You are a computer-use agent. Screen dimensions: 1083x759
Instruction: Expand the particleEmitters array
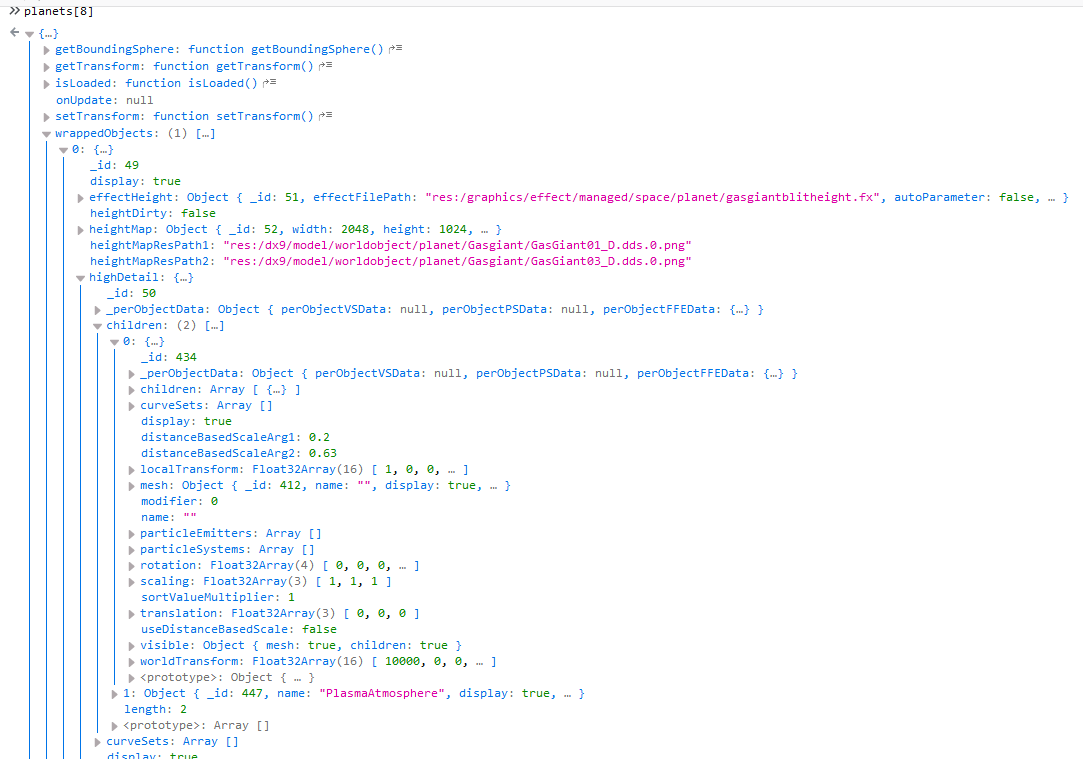131,534
